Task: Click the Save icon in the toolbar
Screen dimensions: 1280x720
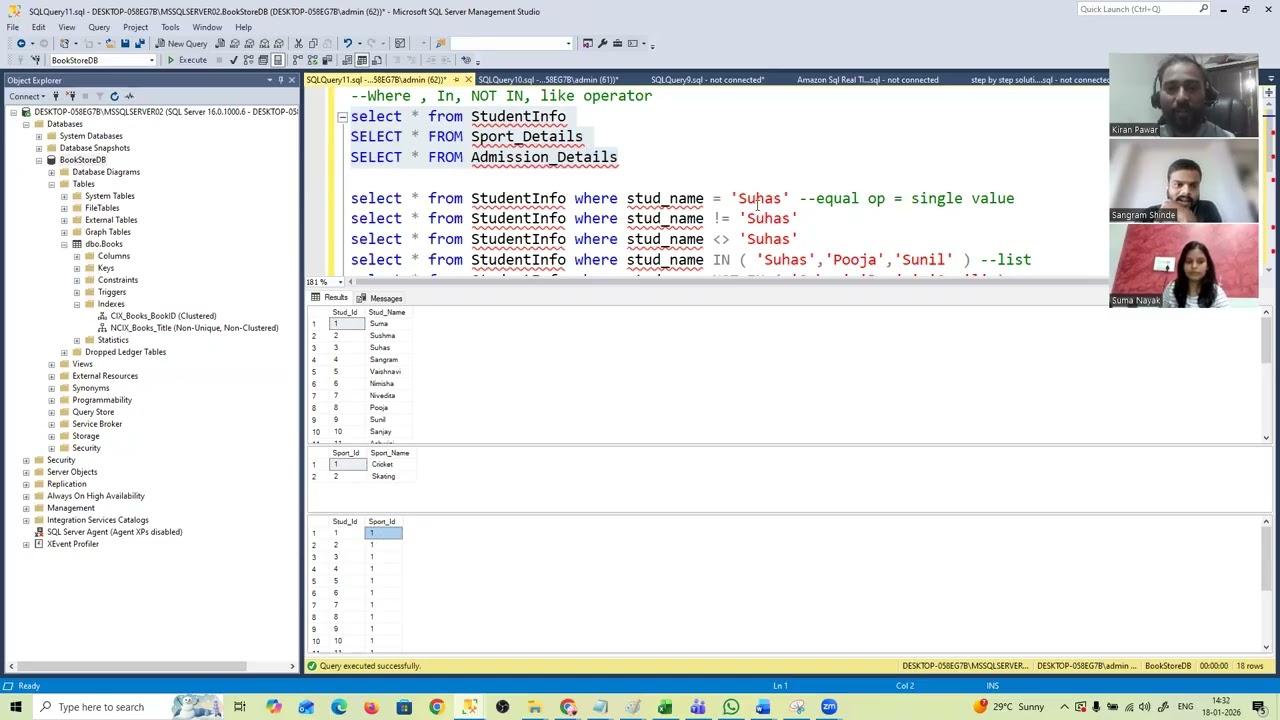Action: coord(125,43)
